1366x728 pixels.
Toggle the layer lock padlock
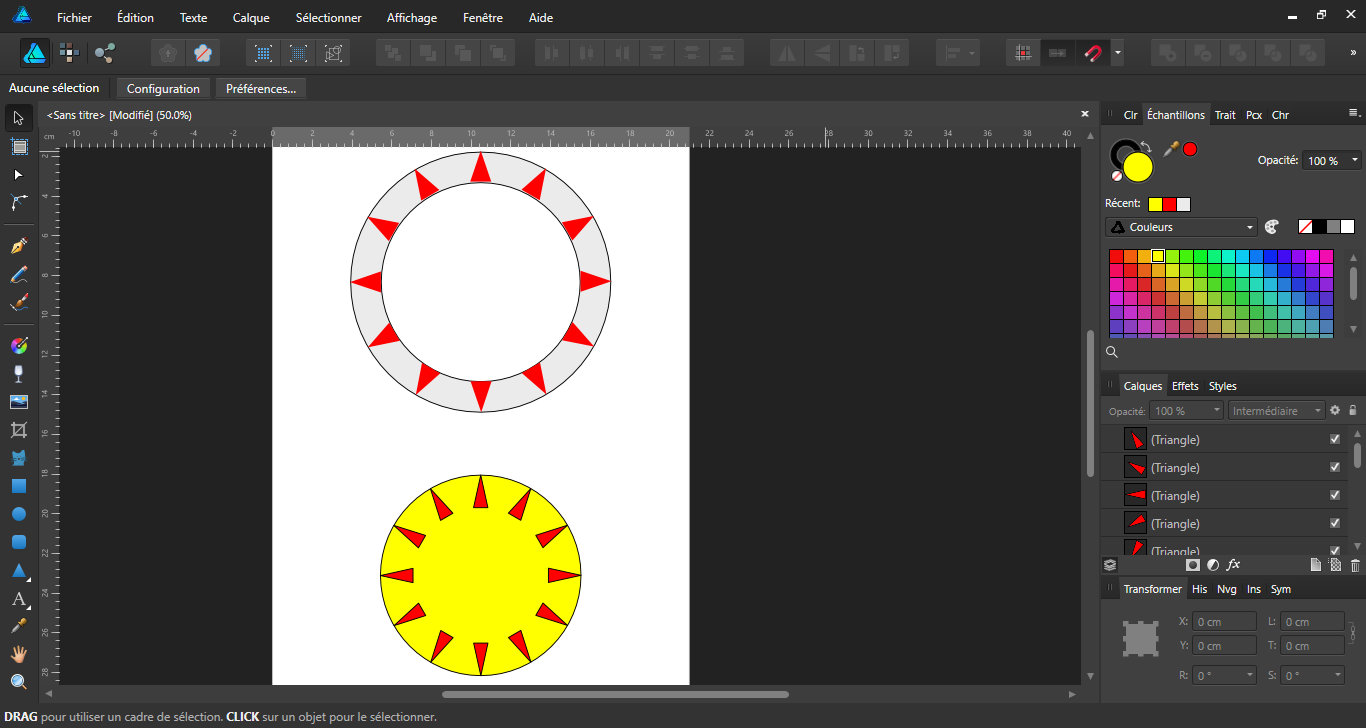coord(1353,410)
